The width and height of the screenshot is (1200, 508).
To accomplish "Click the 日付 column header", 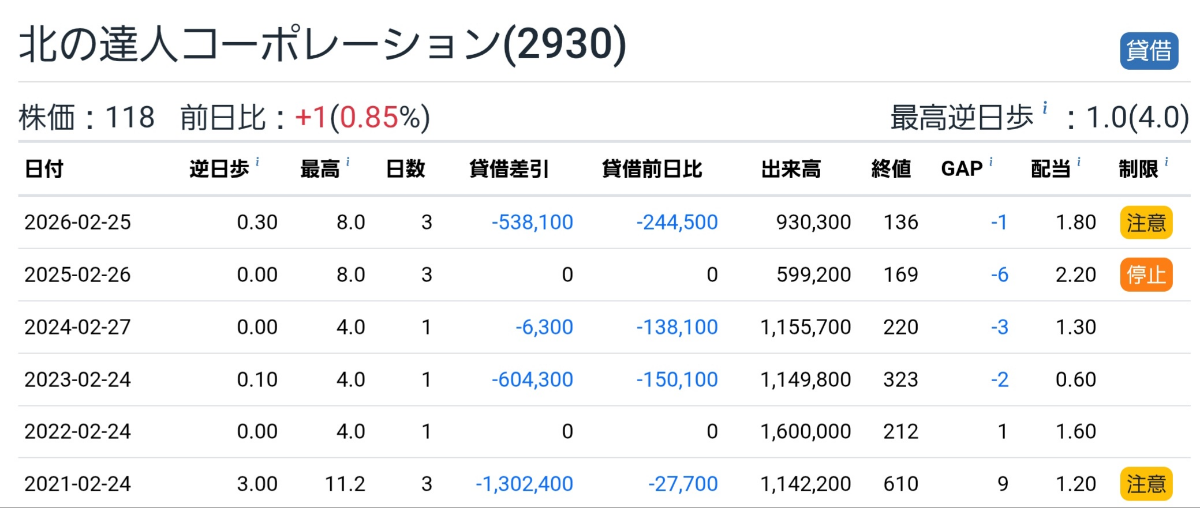I will [43, 169].
